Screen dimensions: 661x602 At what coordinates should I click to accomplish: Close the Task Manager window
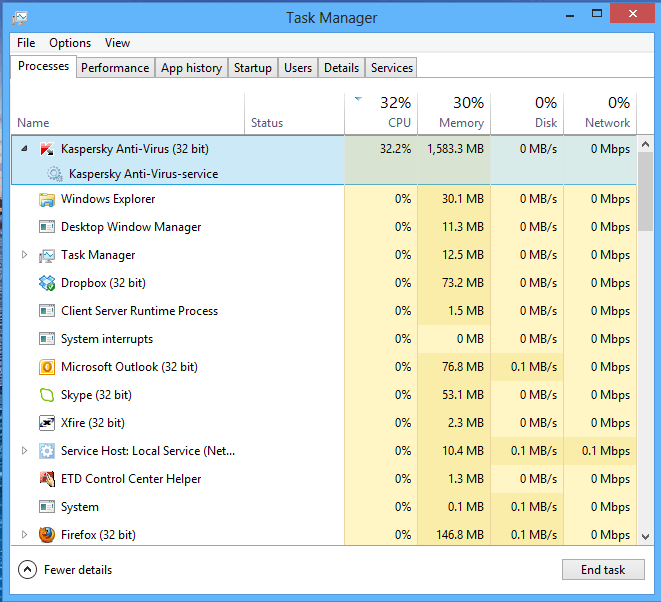click(x=632, y=14)
